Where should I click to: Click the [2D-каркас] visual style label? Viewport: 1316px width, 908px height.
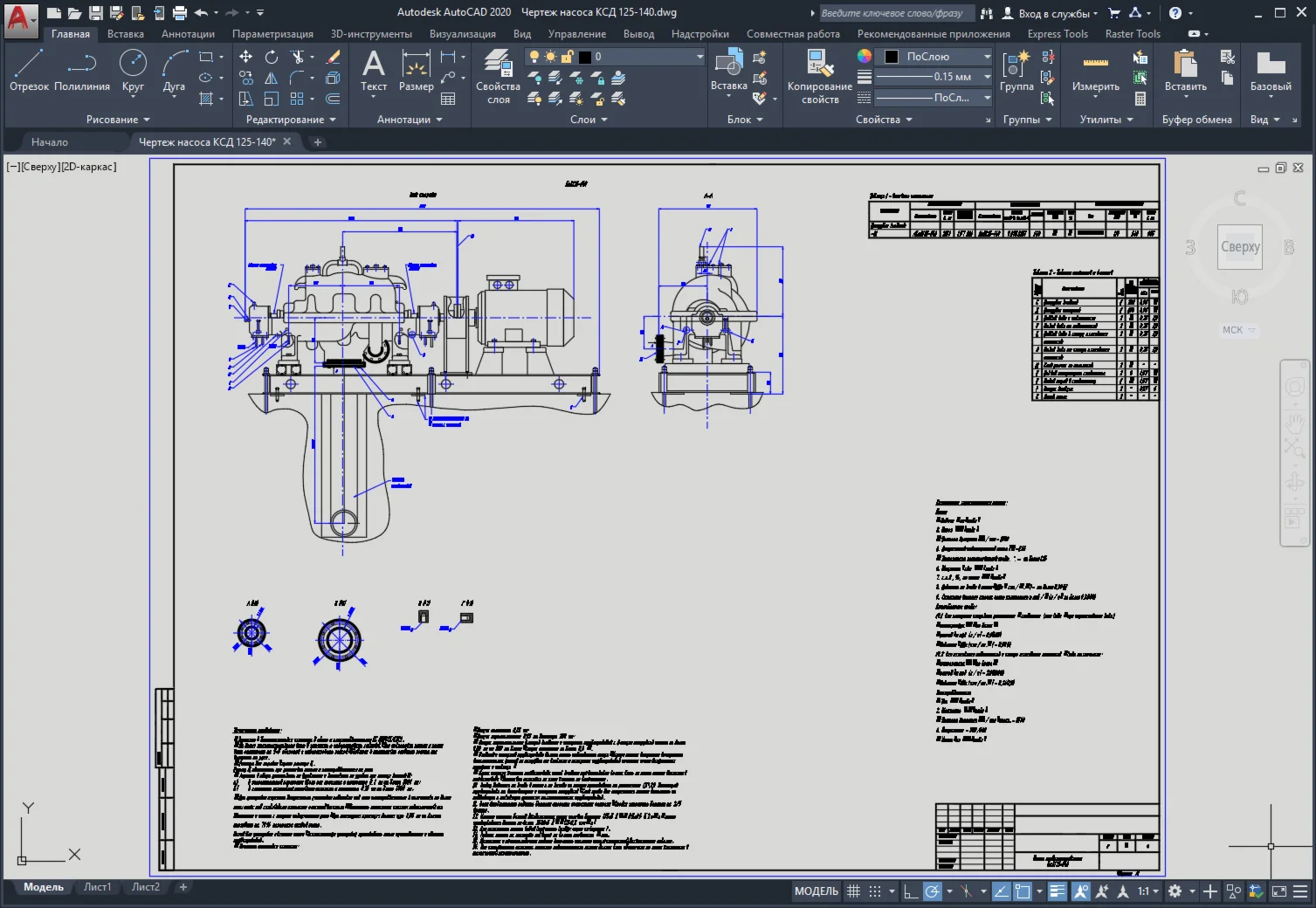[x=88, y=167]
